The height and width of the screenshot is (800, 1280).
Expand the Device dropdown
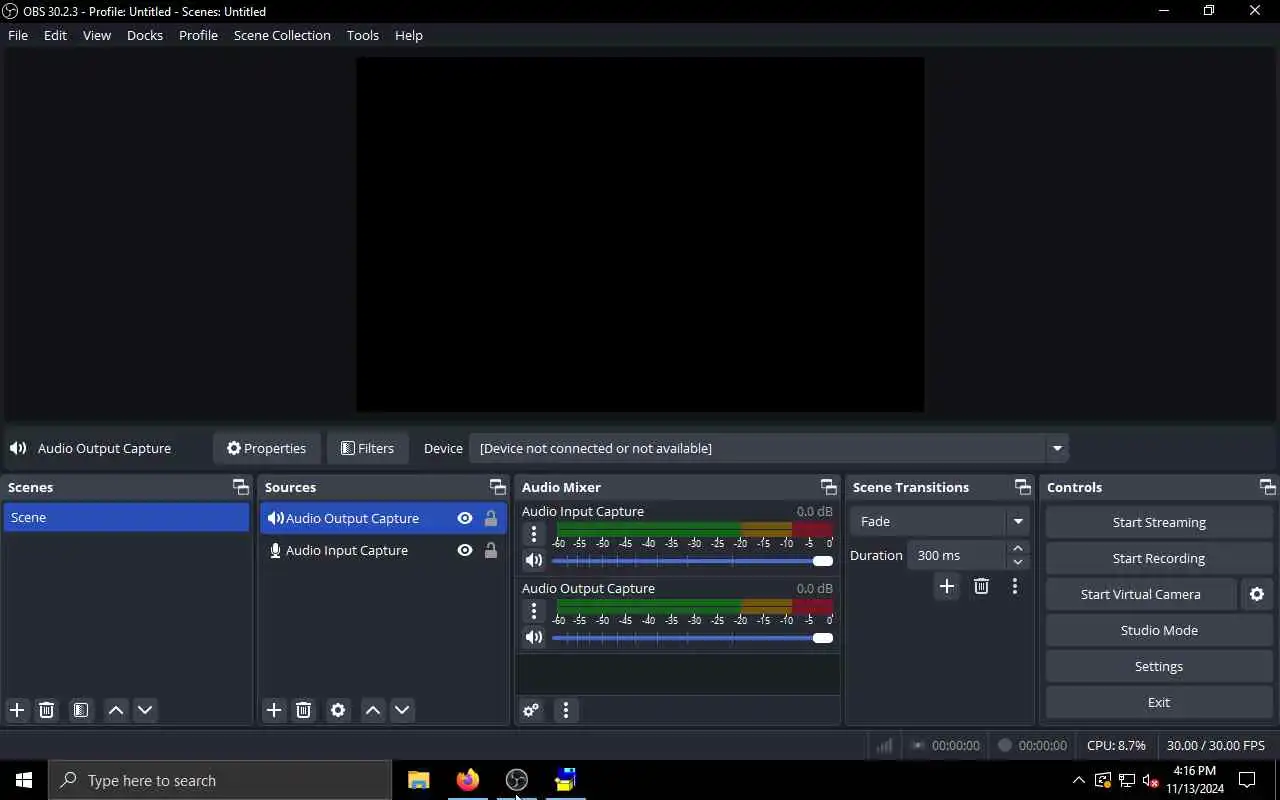(x=1056, y=448)
